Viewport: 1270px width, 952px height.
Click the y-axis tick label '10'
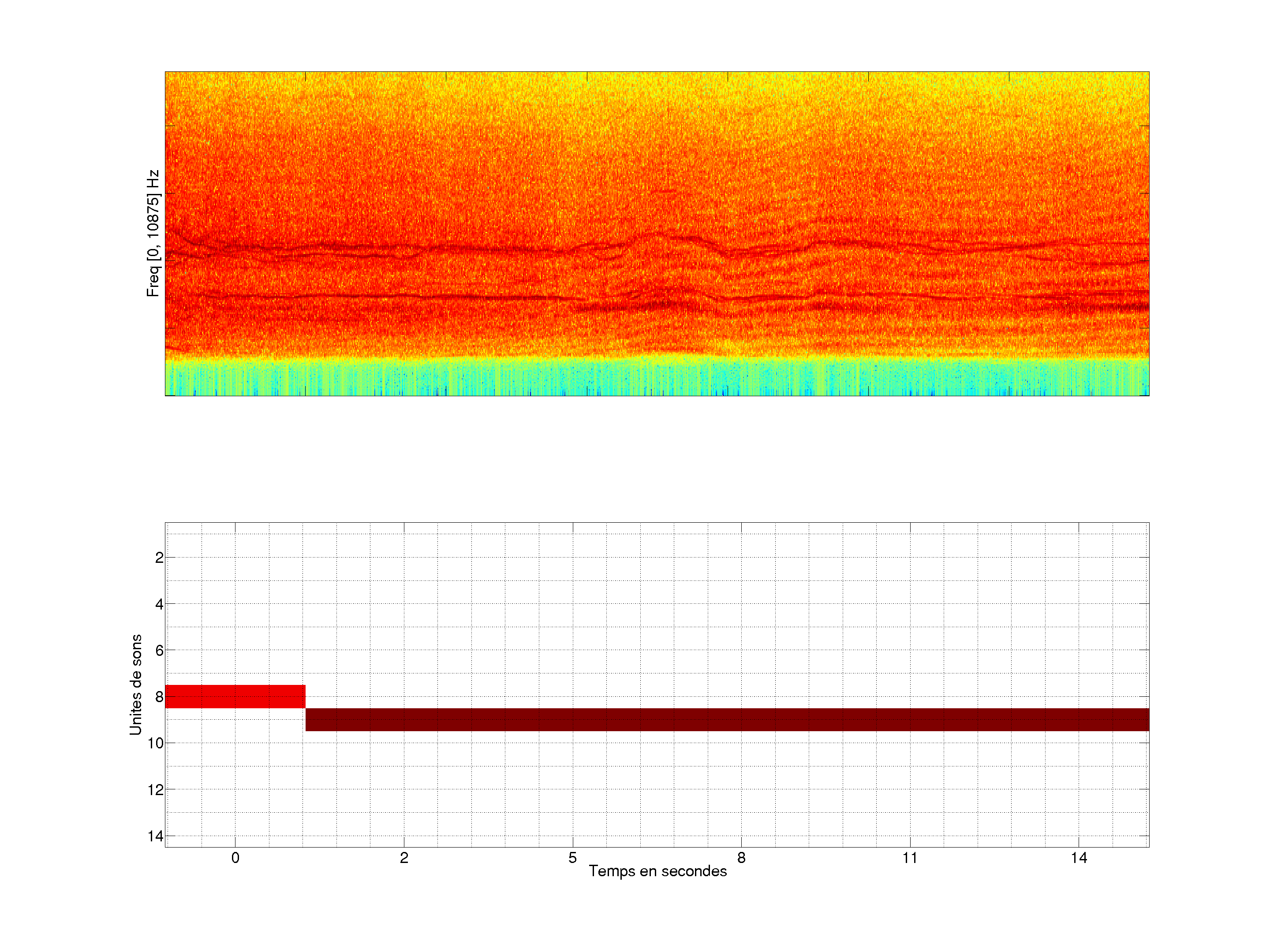(156, 743)
